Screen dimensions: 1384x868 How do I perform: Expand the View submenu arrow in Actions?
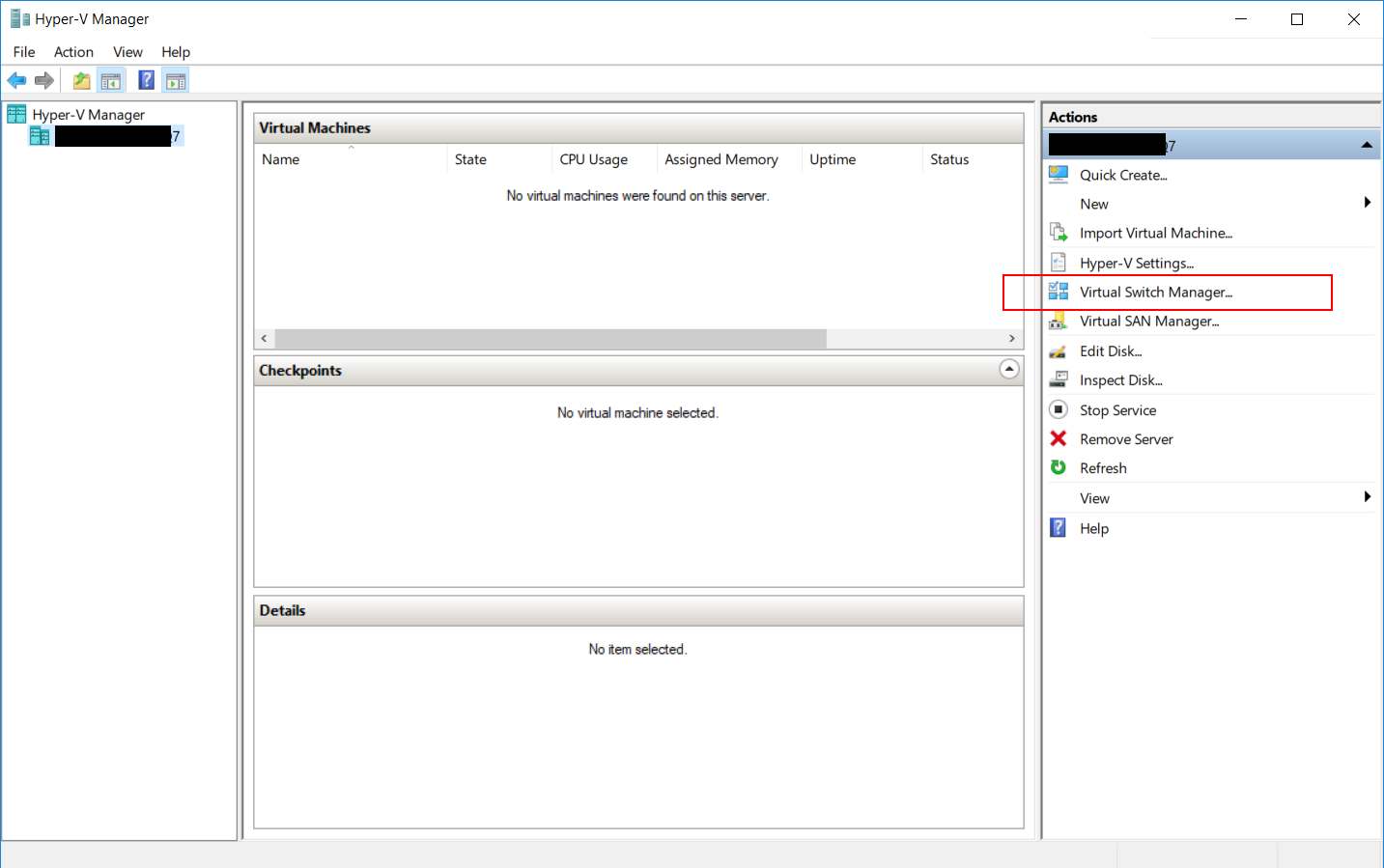coord(1367,497)
